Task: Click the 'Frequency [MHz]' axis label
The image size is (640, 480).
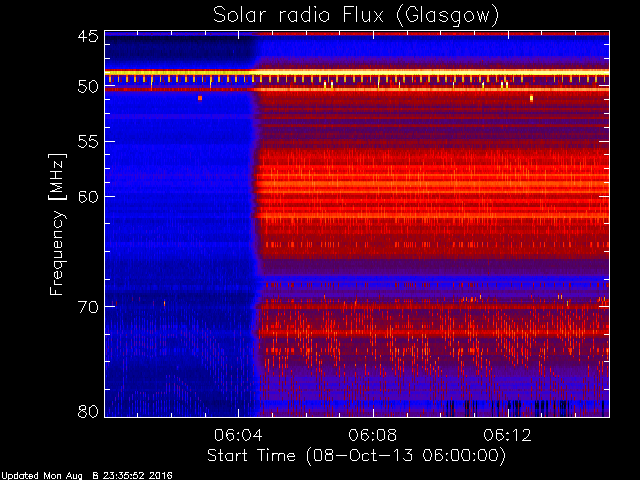Action: 57,224
